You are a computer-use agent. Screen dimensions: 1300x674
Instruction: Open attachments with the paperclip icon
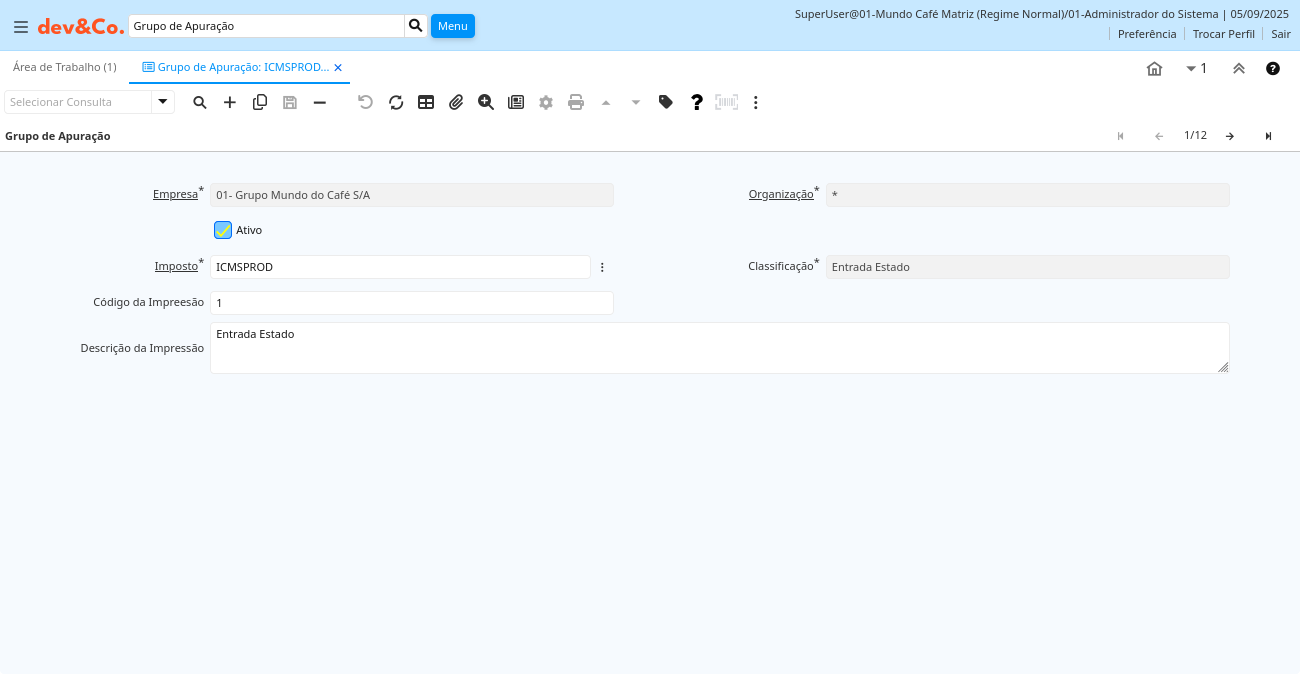(456, 102)
